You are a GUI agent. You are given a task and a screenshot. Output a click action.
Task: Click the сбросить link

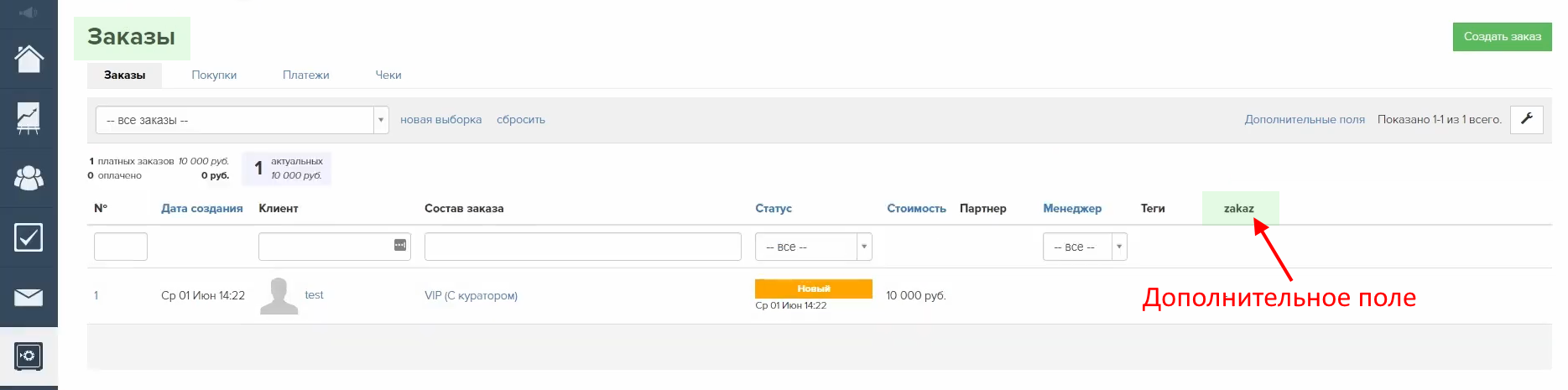pyautogui.click(x=520, y=119)
